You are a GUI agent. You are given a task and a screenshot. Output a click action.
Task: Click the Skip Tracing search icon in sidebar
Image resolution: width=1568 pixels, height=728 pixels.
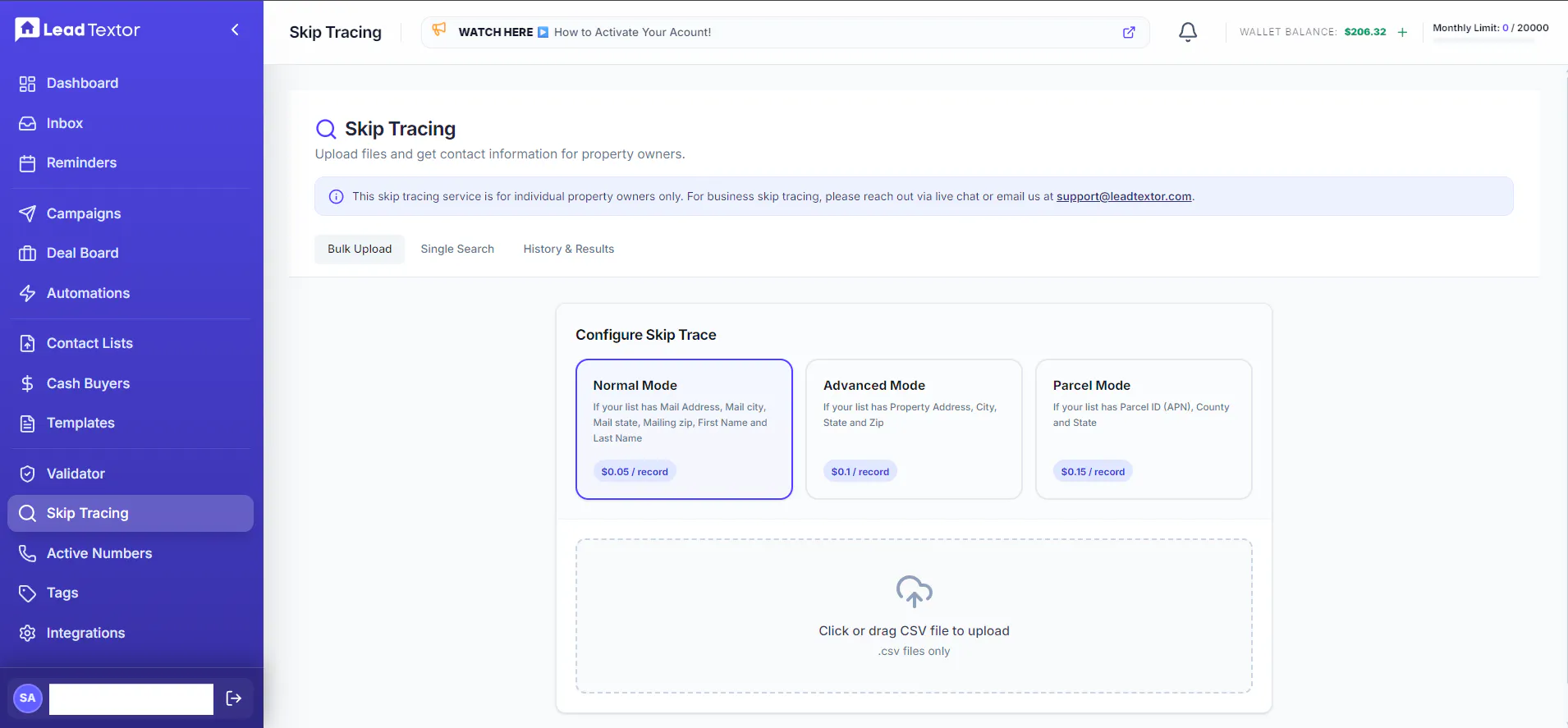pyautogui.click(x=27, y=514)
